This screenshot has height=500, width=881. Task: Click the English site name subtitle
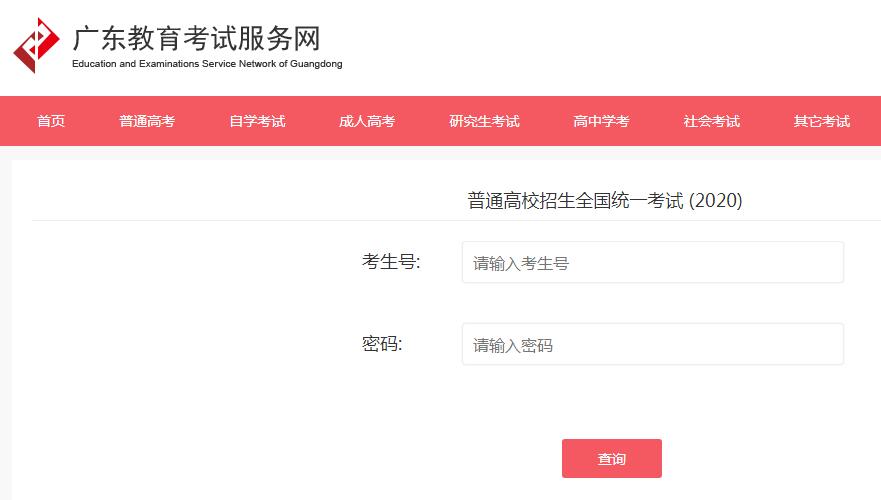(x=207, y=64)
